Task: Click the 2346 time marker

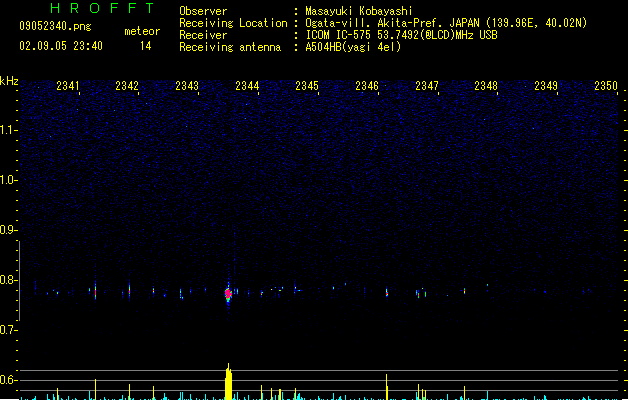Action: pyautogui.click(x=367, y=86)
